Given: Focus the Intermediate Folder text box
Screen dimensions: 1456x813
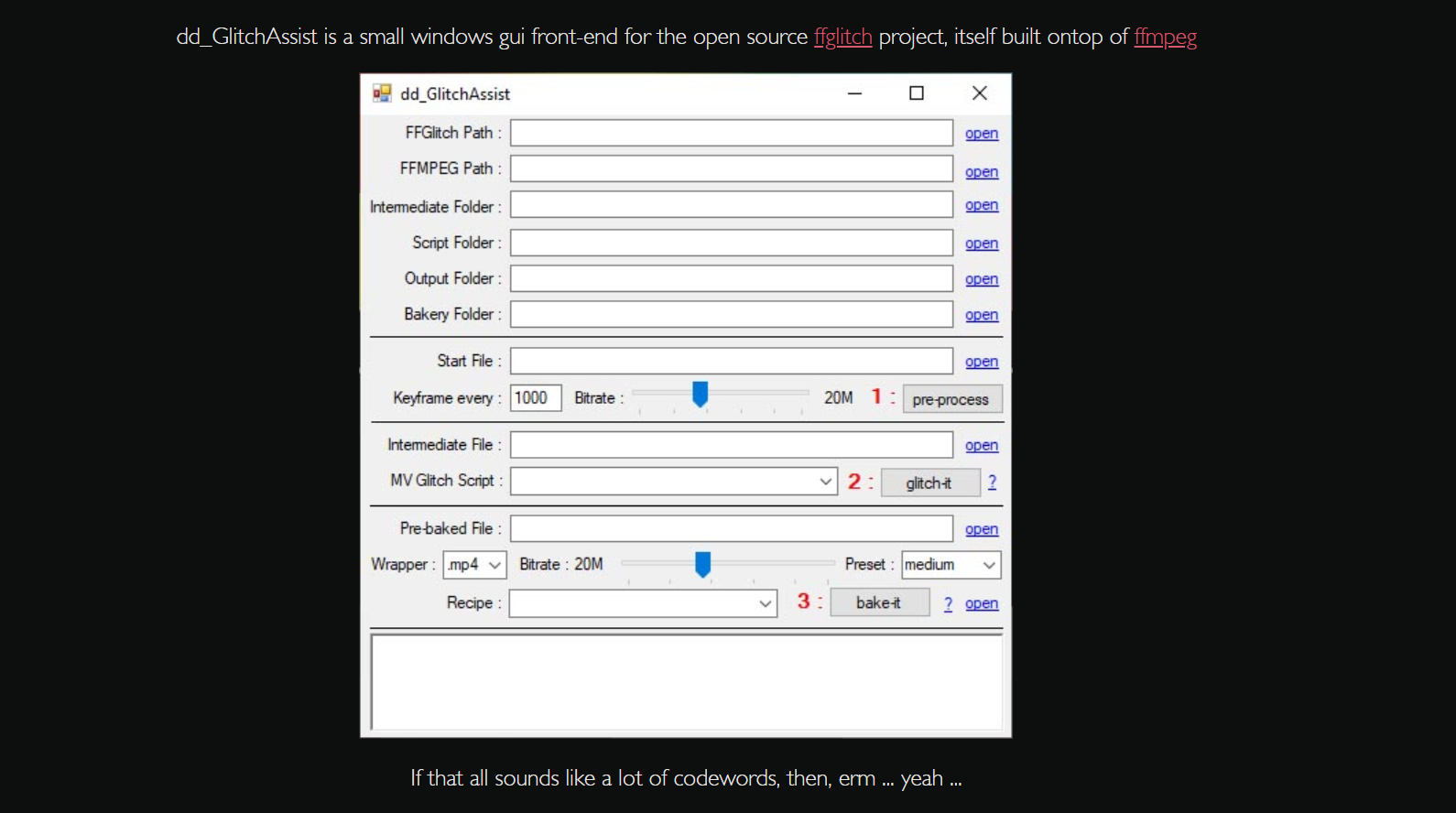Looking at the screenshot, I should [x=732, y=204].
